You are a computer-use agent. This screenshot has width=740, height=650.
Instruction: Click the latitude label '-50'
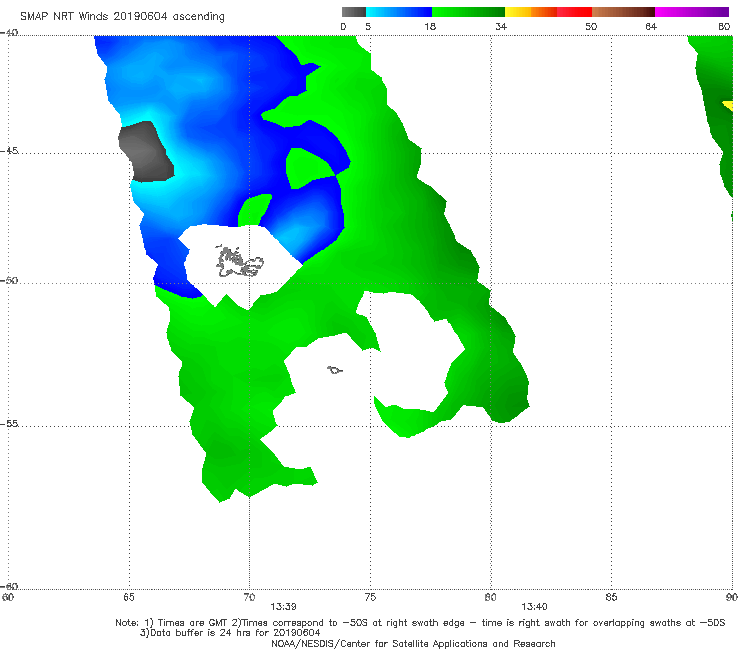pos(9,280)
